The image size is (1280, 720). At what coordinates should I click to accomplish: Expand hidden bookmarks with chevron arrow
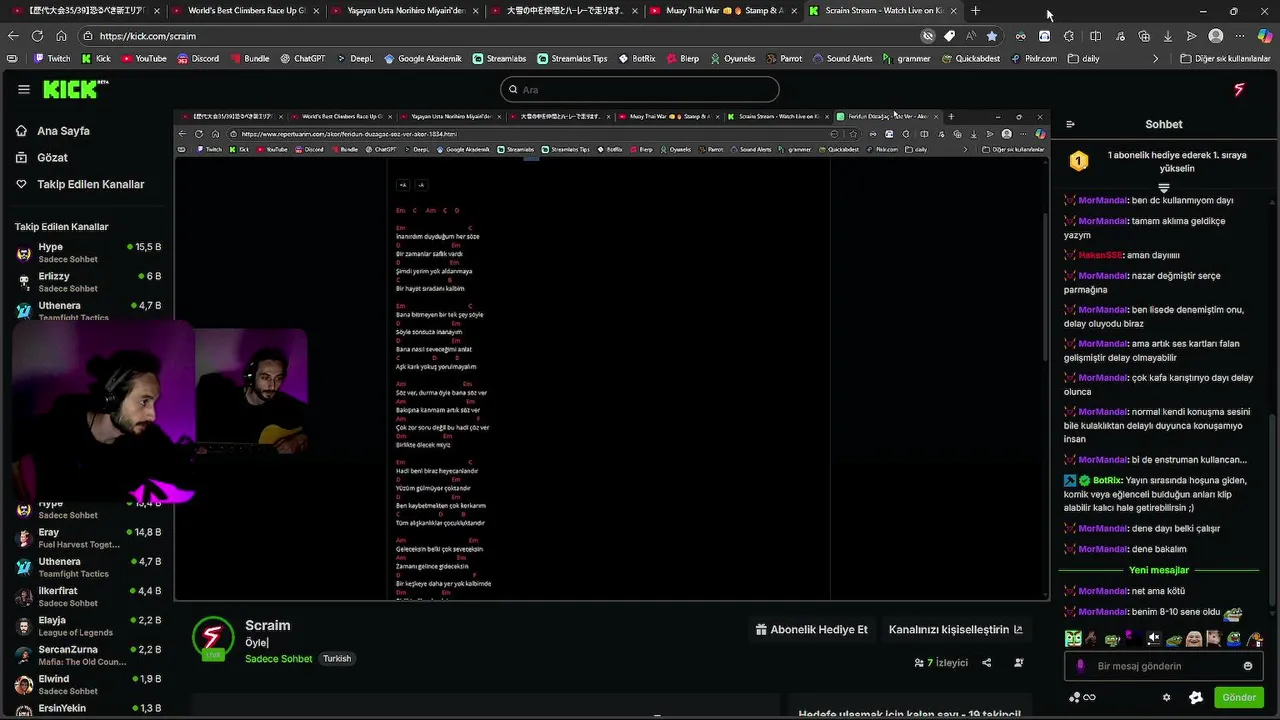tap(1156, 59)
